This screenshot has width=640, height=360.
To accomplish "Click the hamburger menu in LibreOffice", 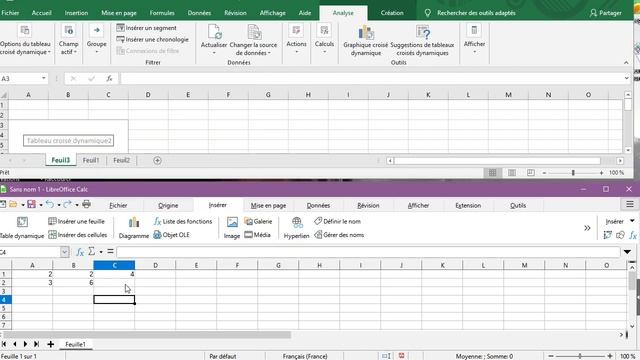I will coord(630,204).
